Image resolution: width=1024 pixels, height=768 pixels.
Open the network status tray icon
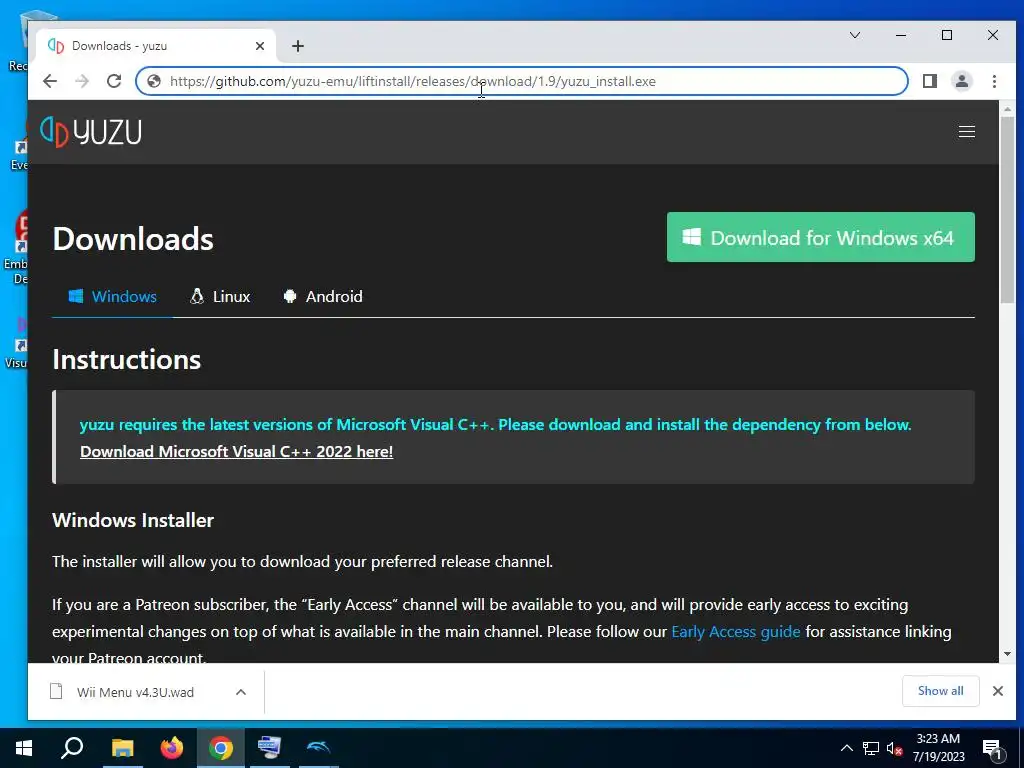point(871,748)
